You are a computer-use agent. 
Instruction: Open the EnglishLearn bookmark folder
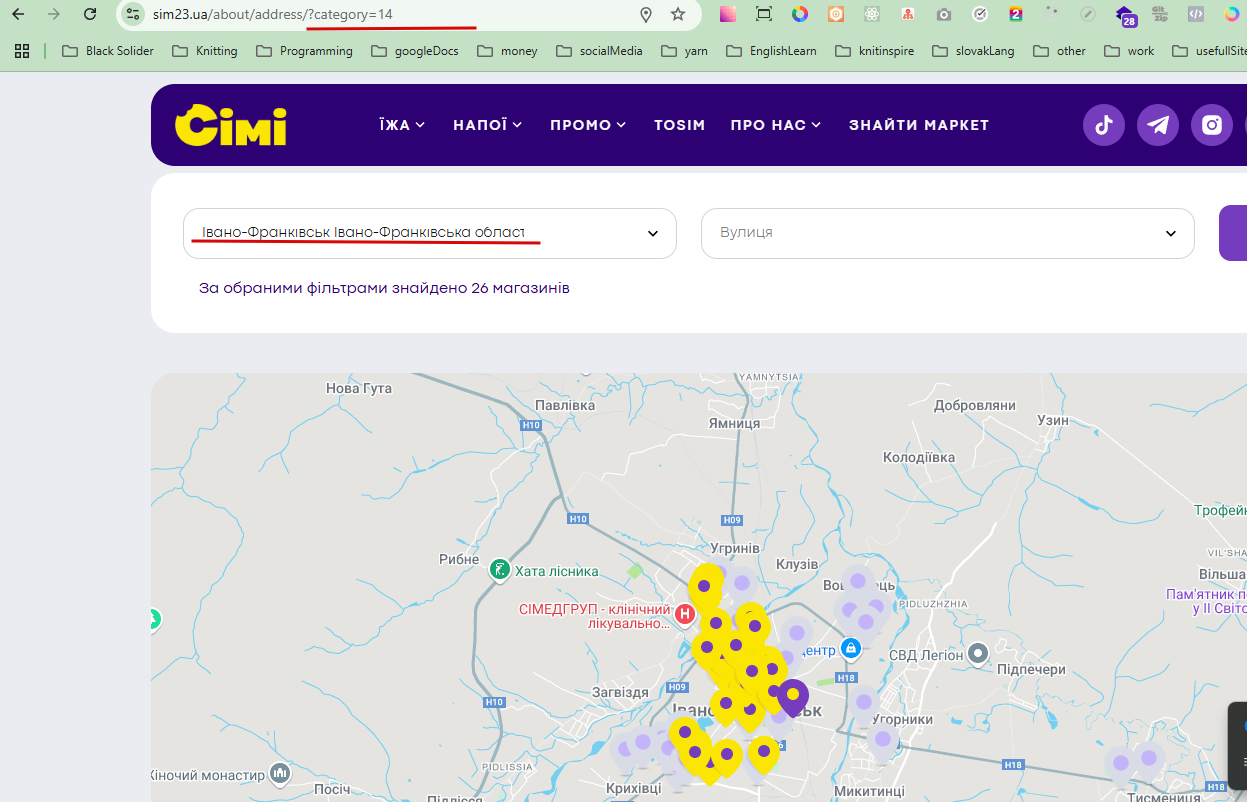coord(772,51)
